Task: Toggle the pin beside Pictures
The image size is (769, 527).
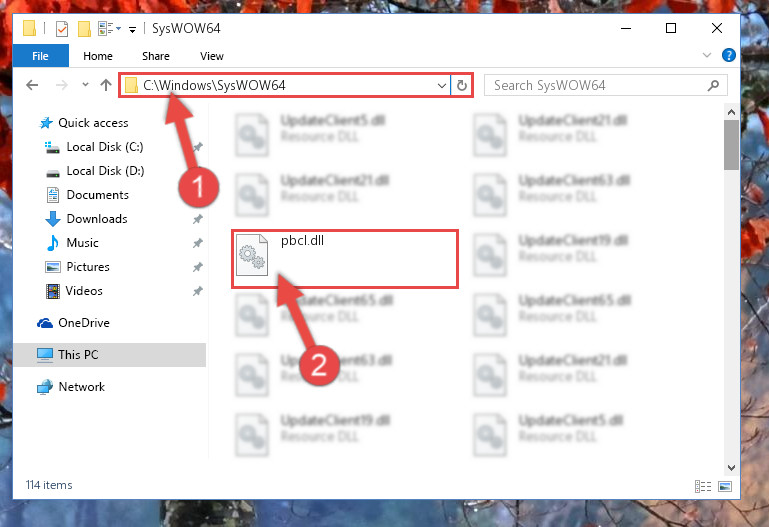Action: pos(198,267)
